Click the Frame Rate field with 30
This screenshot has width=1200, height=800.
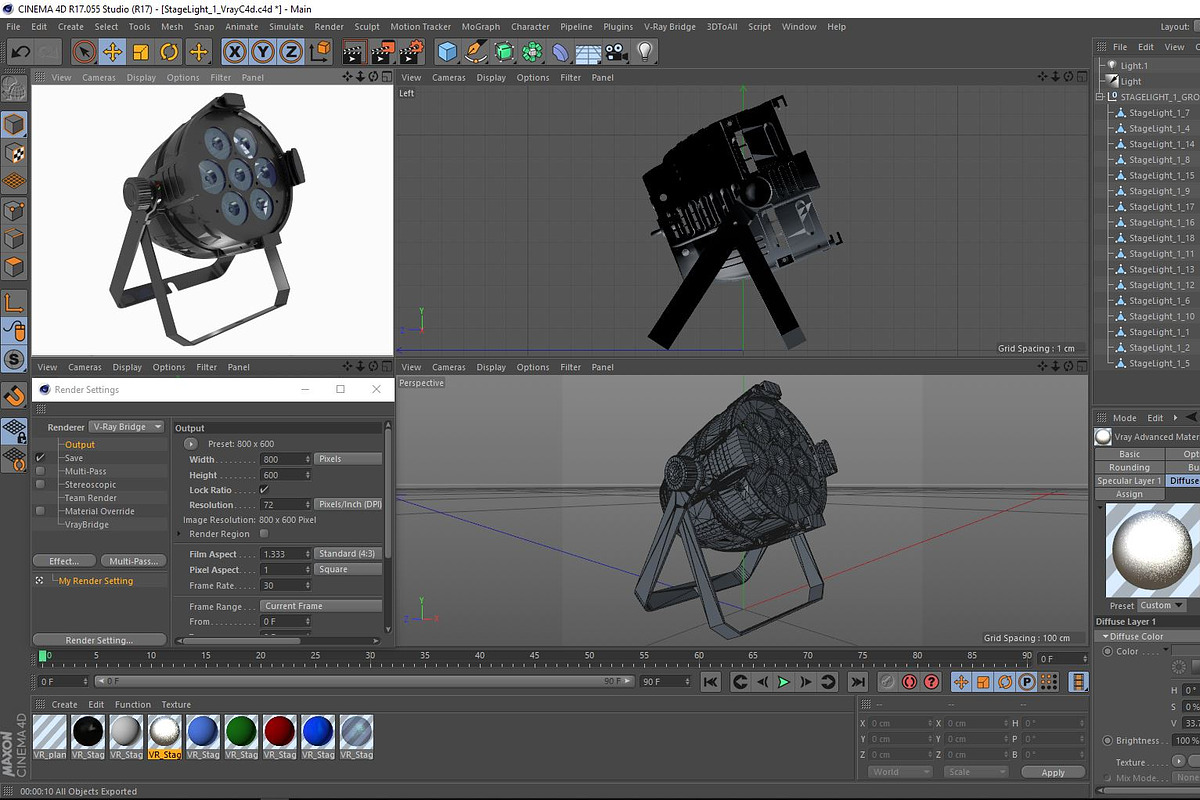pyautogui.click(x=286, y=585)
